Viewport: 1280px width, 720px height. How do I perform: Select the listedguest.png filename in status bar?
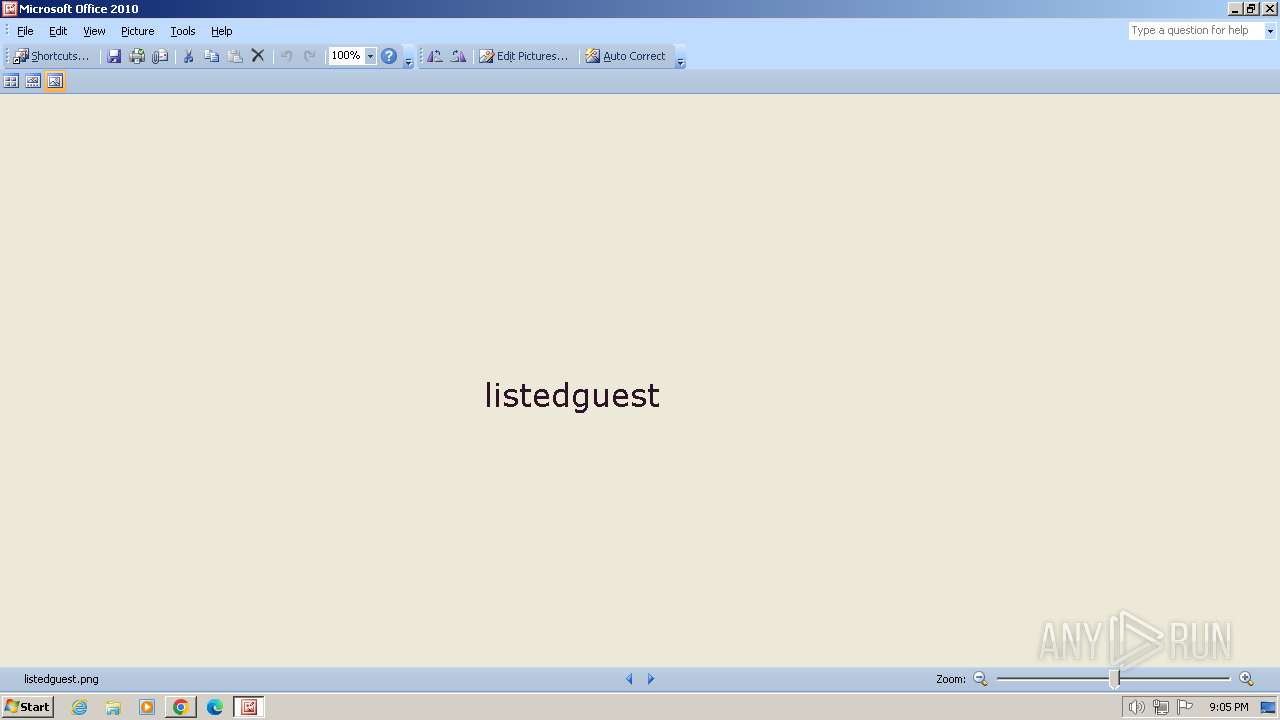[61, 679]
